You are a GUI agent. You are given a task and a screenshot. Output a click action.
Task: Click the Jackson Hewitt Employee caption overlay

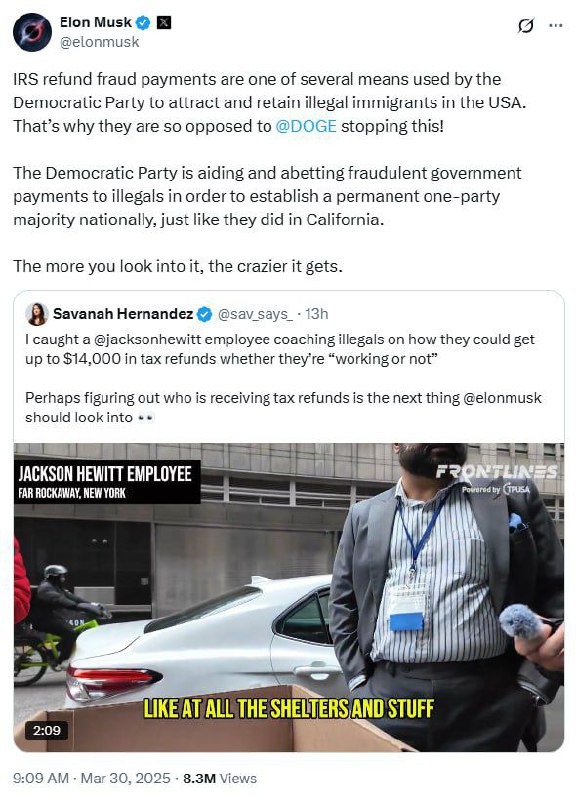107,482
